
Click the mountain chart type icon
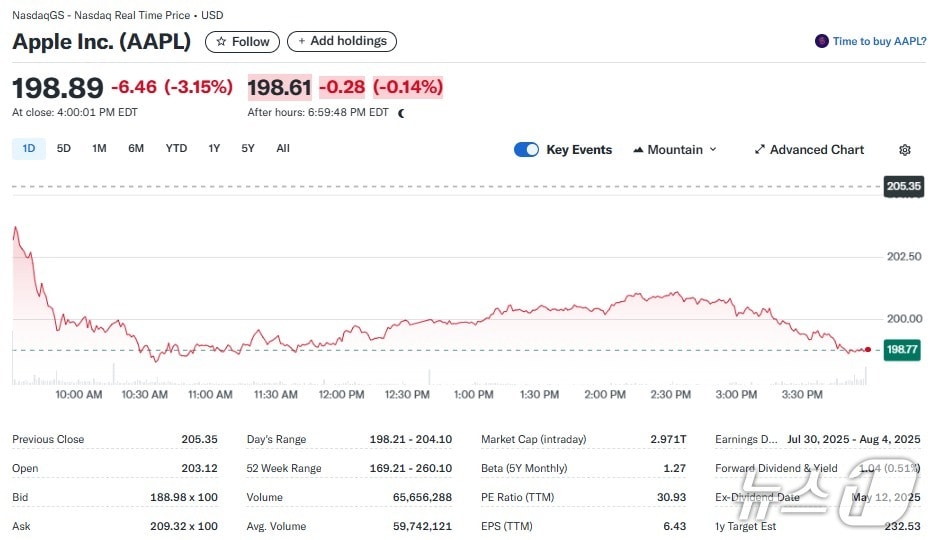638,150
